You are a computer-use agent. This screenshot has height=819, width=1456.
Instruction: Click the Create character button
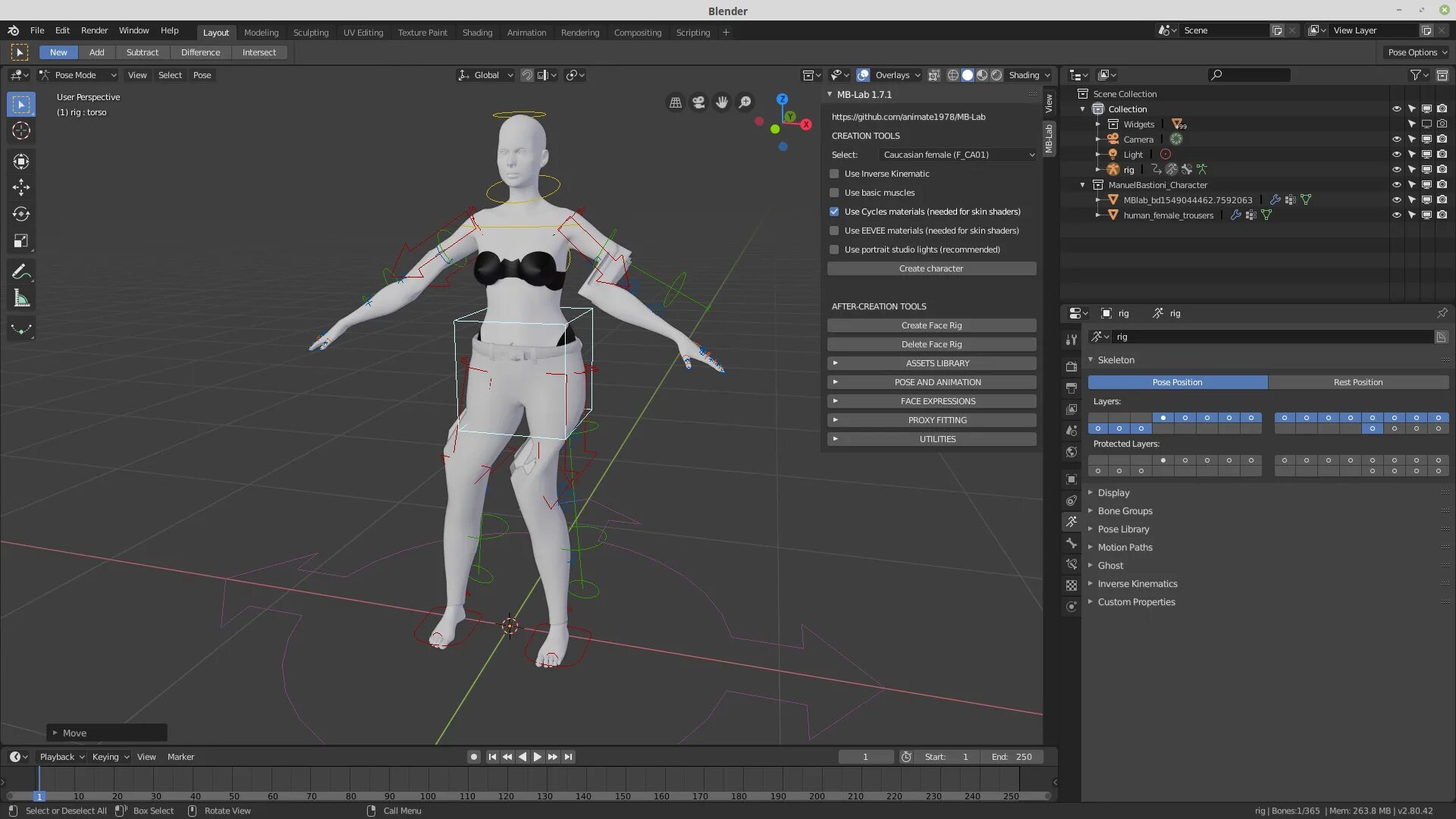tap(932, 268)
